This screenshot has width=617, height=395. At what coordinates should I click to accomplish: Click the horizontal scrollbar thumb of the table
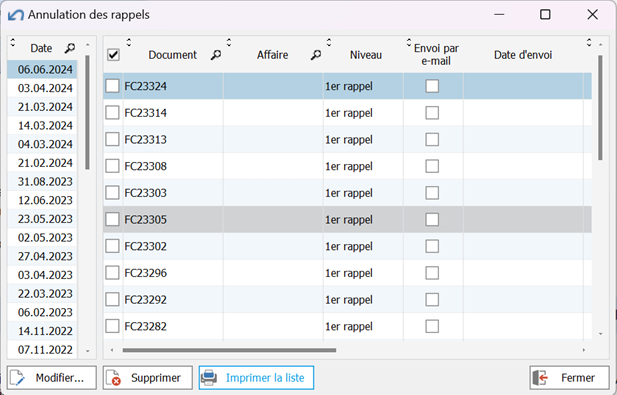click(229, 350)
